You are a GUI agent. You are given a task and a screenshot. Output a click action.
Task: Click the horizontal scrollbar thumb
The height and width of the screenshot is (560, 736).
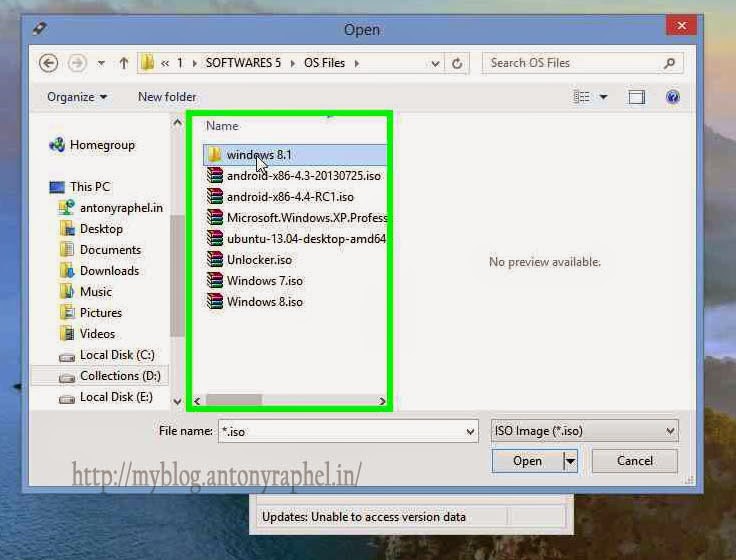234,400
